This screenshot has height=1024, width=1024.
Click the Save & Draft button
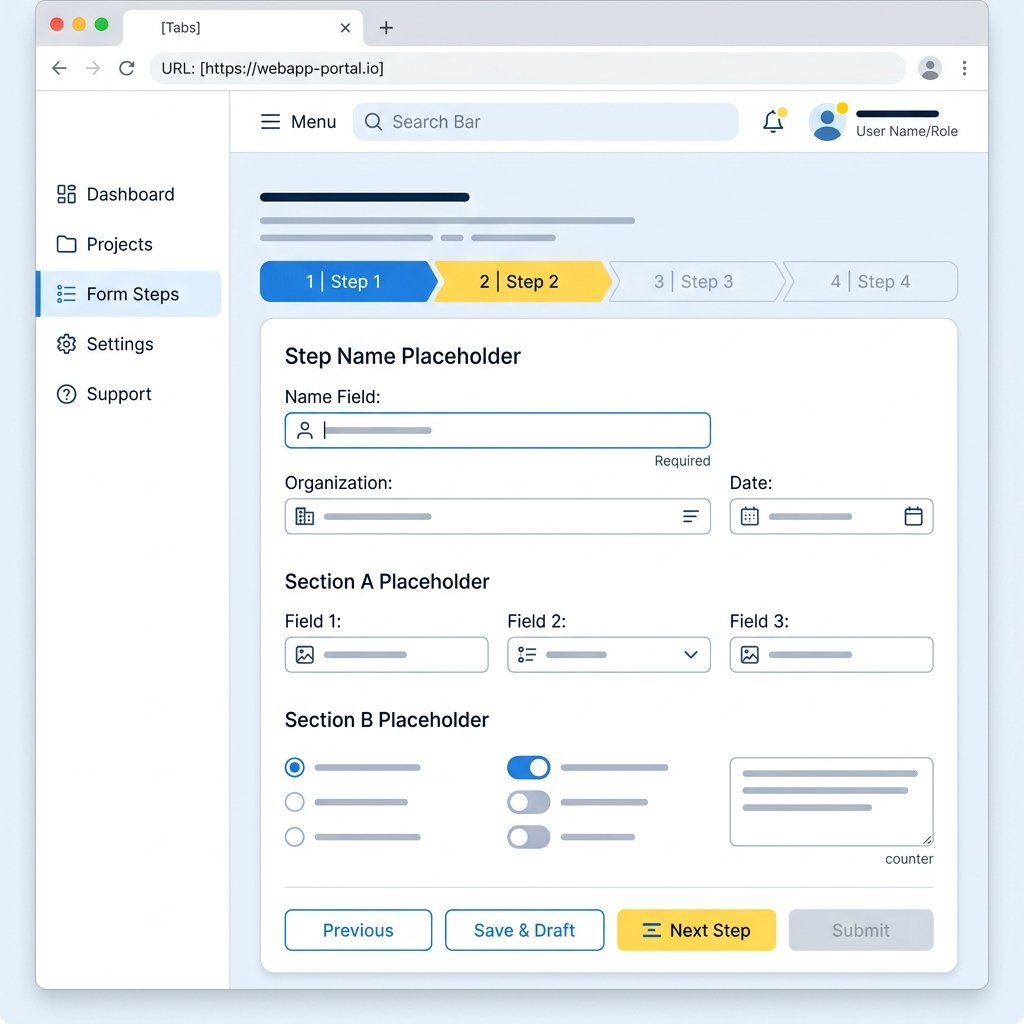pos(524,930)
